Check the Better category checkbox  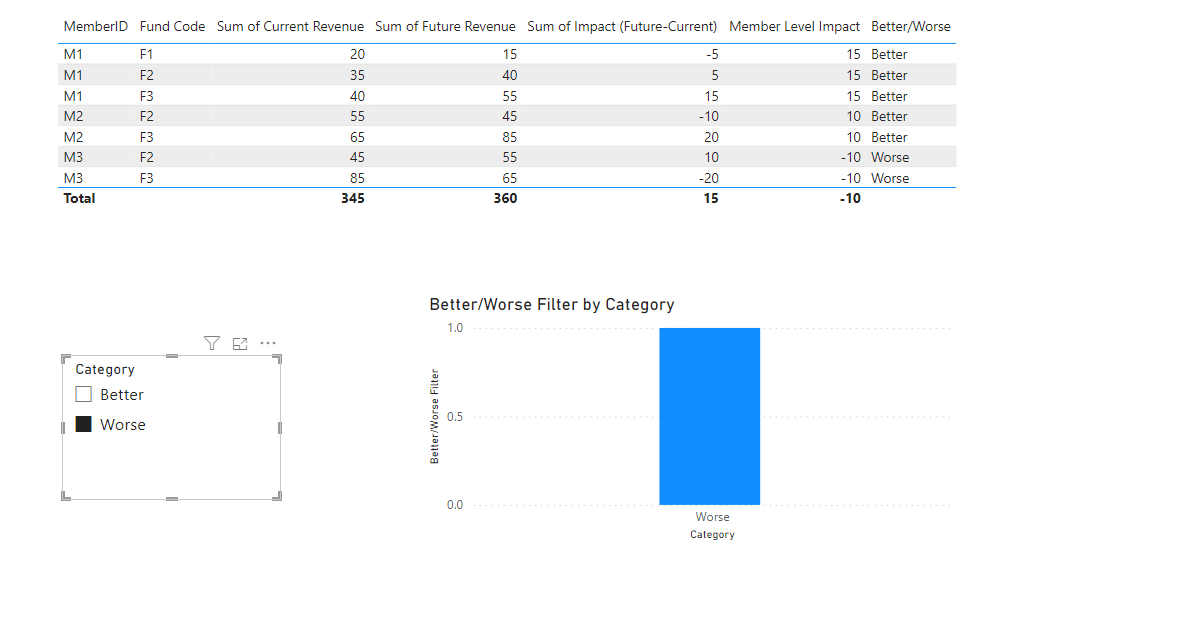pos(84,394)
